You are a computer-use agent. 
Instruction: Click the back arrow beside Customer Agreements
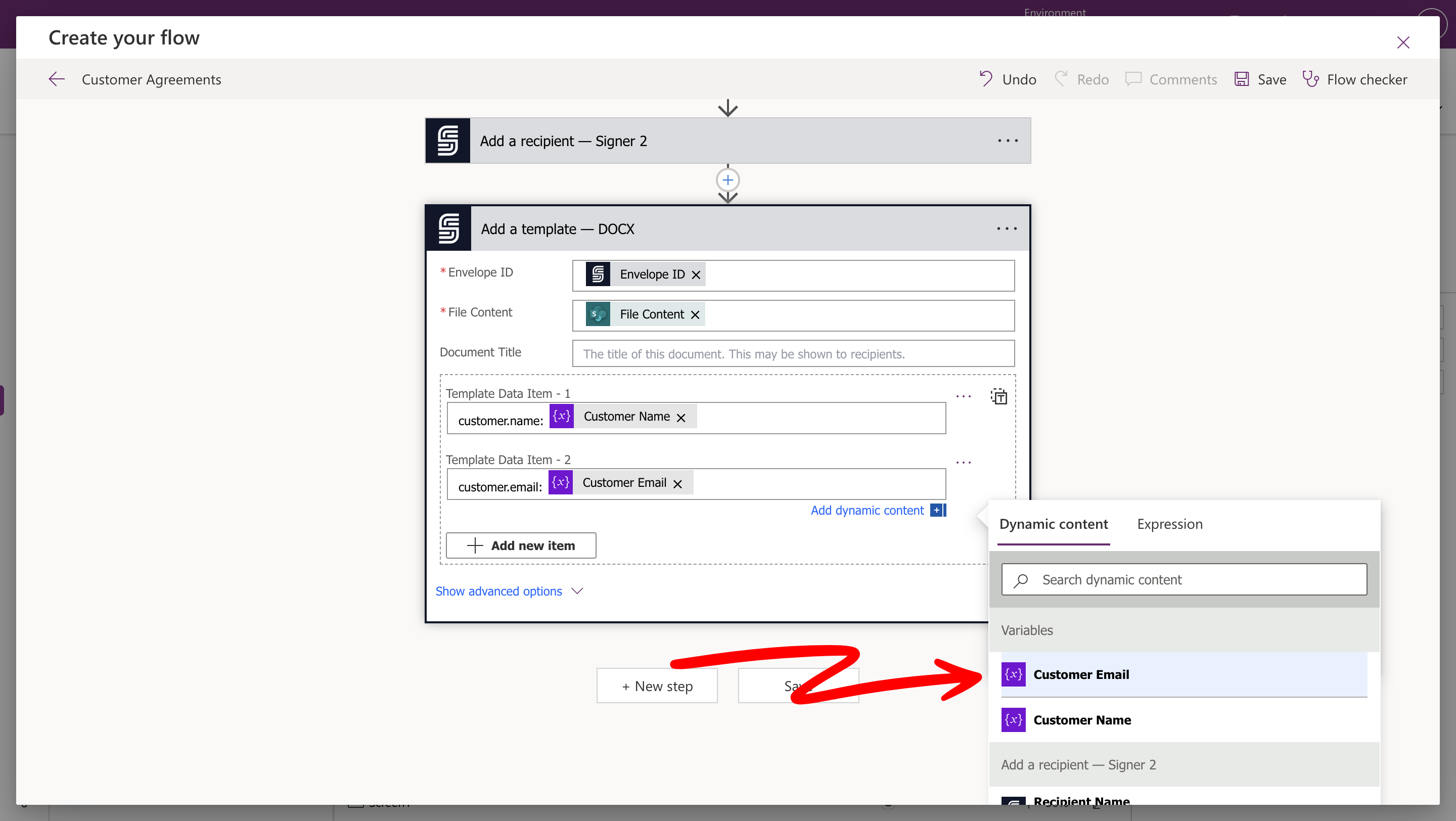coord(57,79)
